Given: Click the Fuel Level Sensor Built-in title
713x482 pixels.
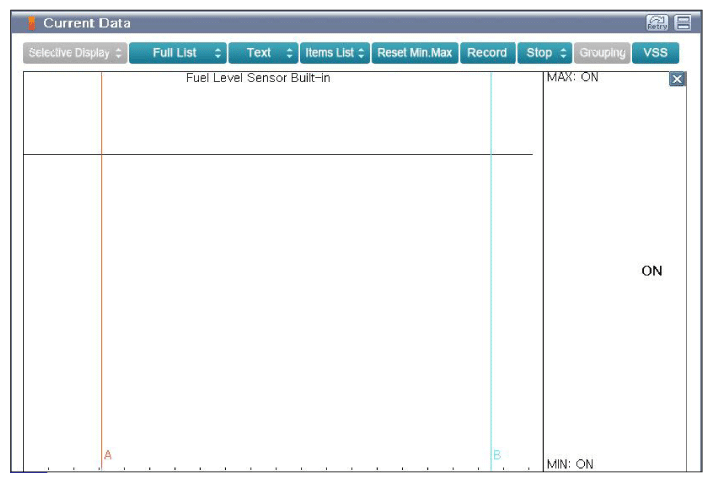Looking at the screenshot, I should tap(258, 78).
